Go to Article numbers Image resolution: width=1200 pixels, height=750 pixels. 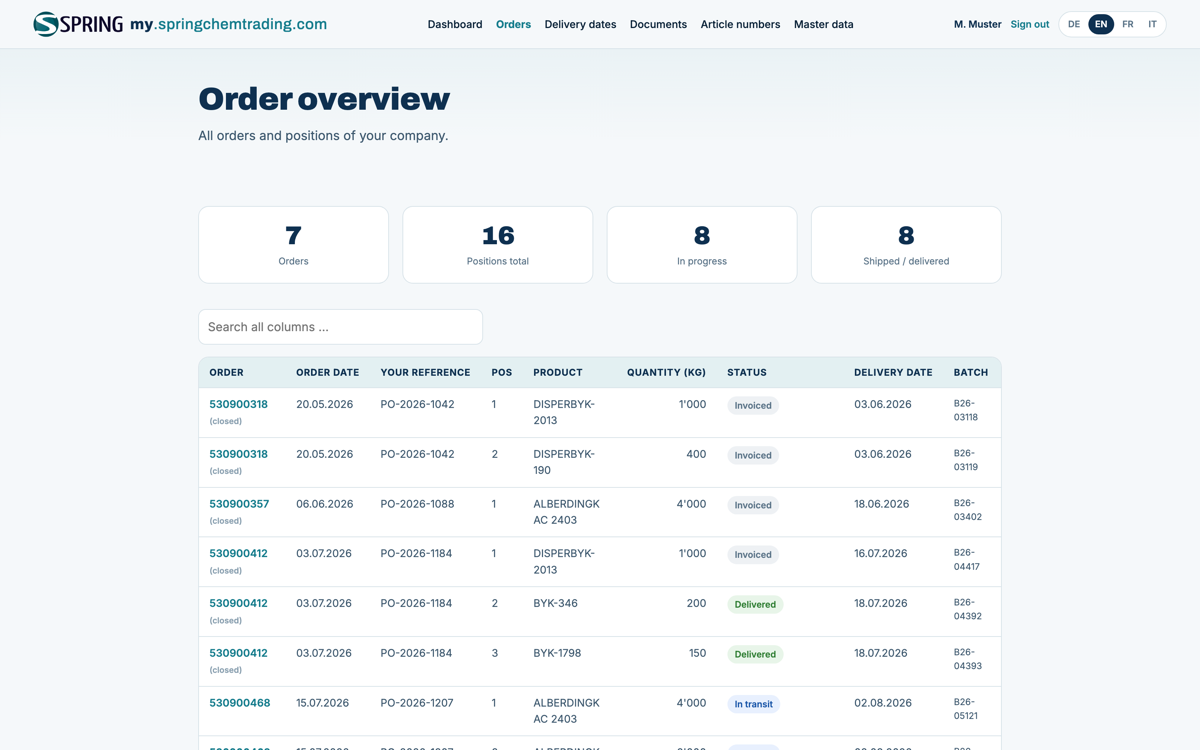(740, 24)
